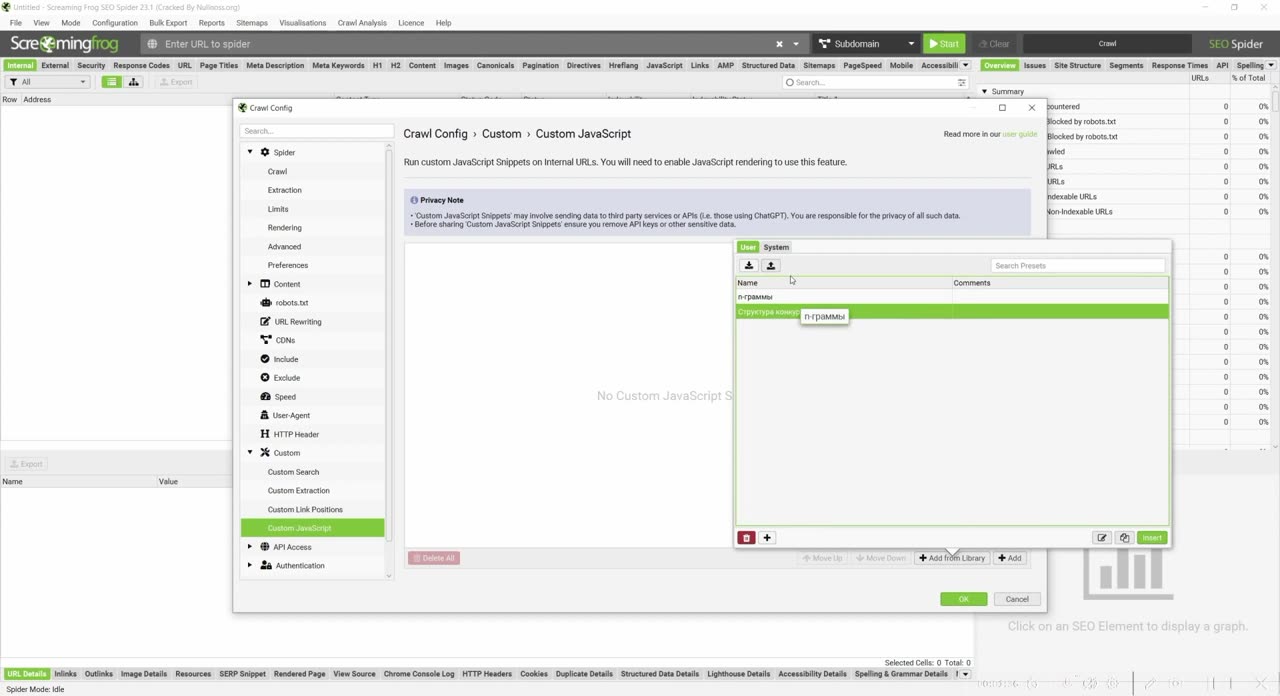Open User-Agent settings in the tree
This screenshot has height=696, width=1280.
pyautogui.click(x=291, y=415)
